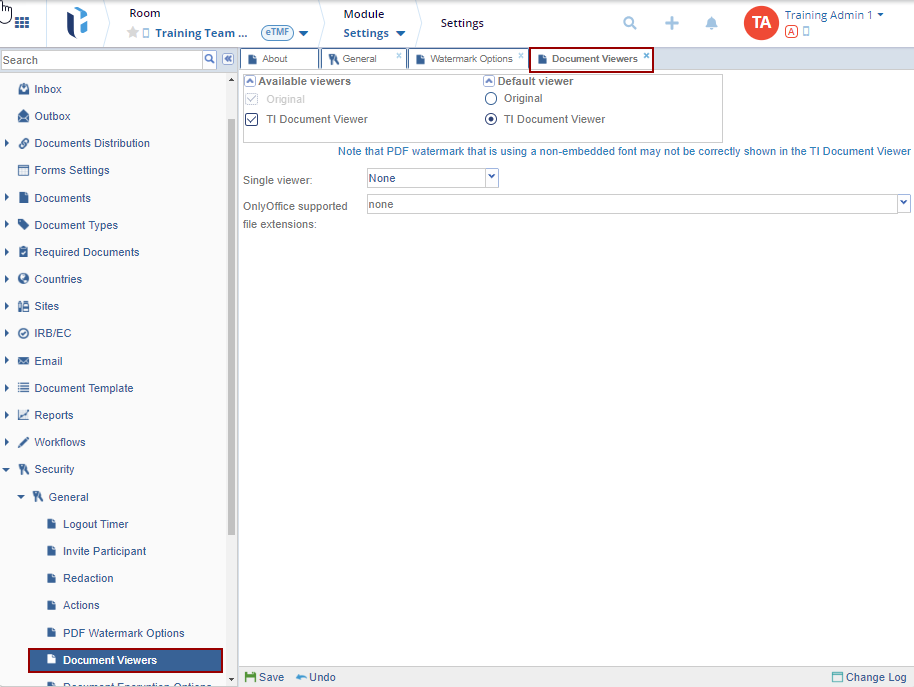
Task: Open the Single viewer dropdown
Action: (491, 178)
